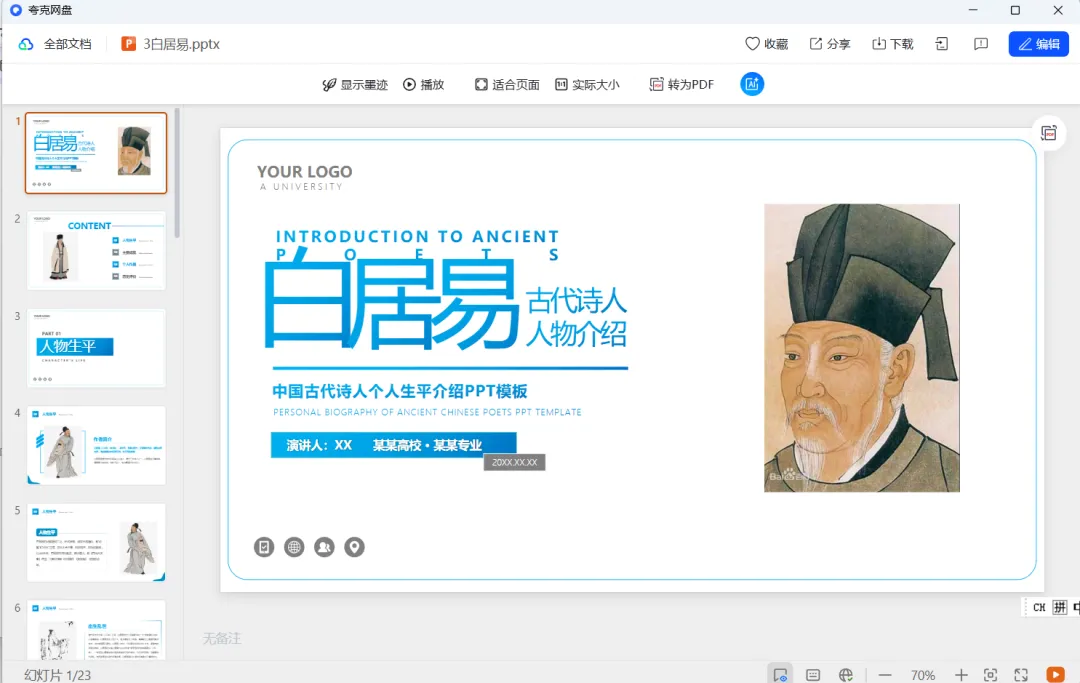The image size is (1080, 683).
Task: Click the floating PDF tool icon at top right of slide
Action: (1048, 133)
